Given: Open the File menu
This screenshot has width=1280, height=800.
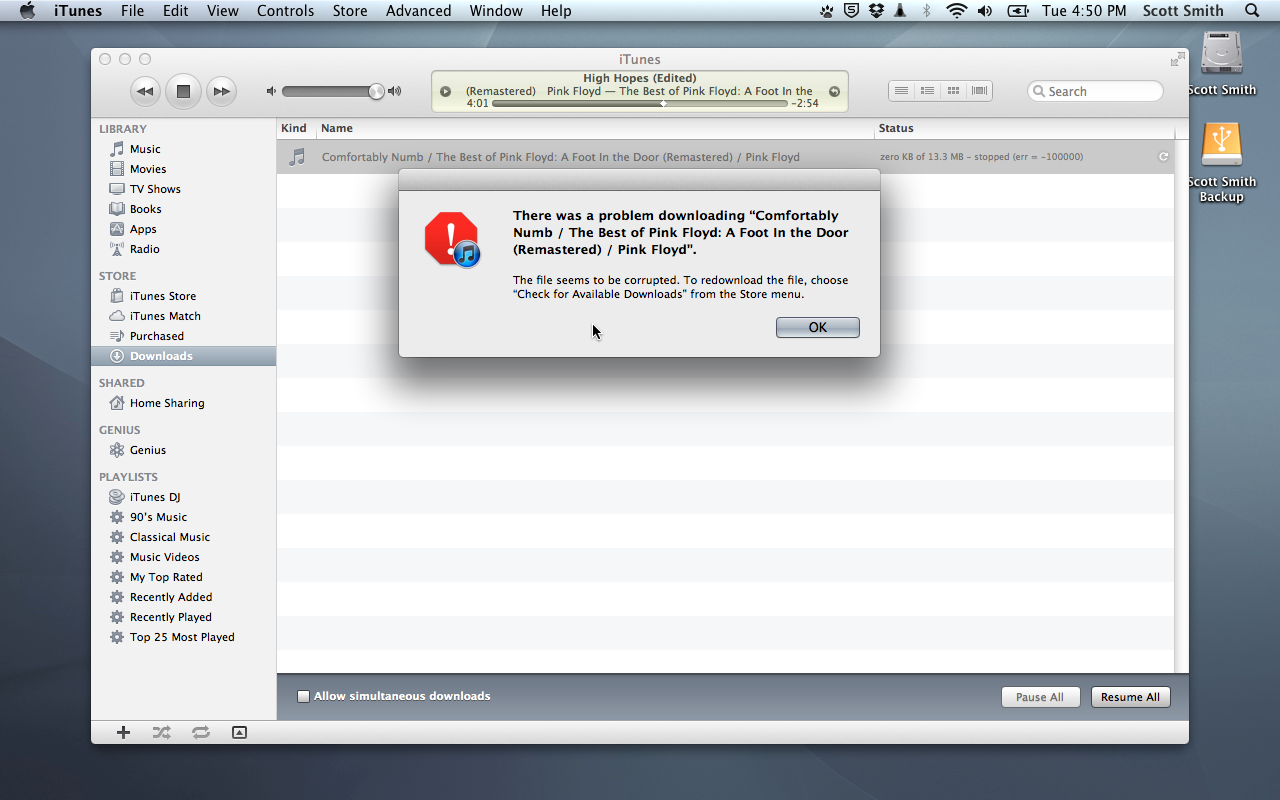Looking at the screenshot, I should 132,11.
